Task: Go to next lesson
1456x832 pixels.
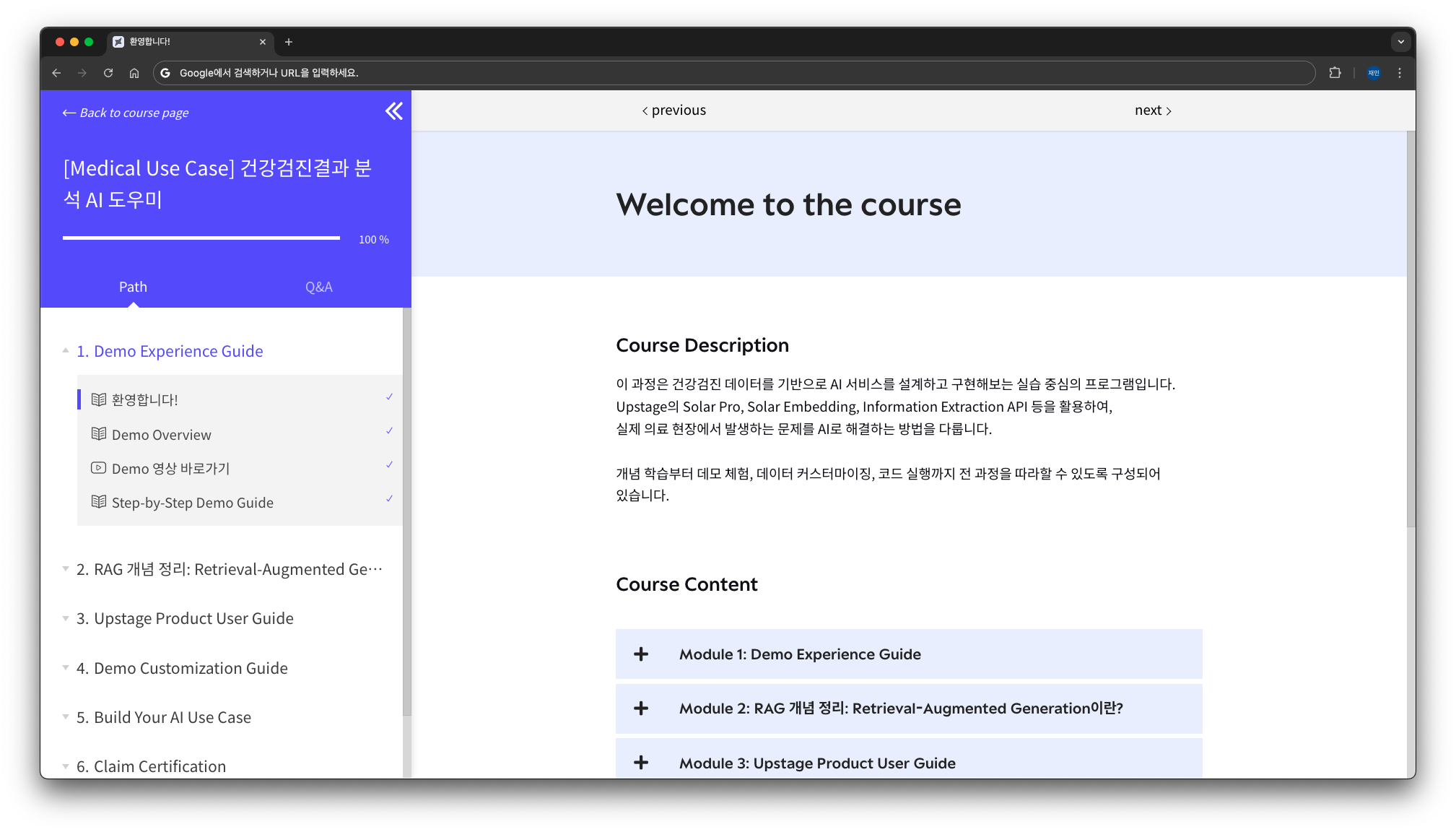Action: click(x=1152, y=110)
